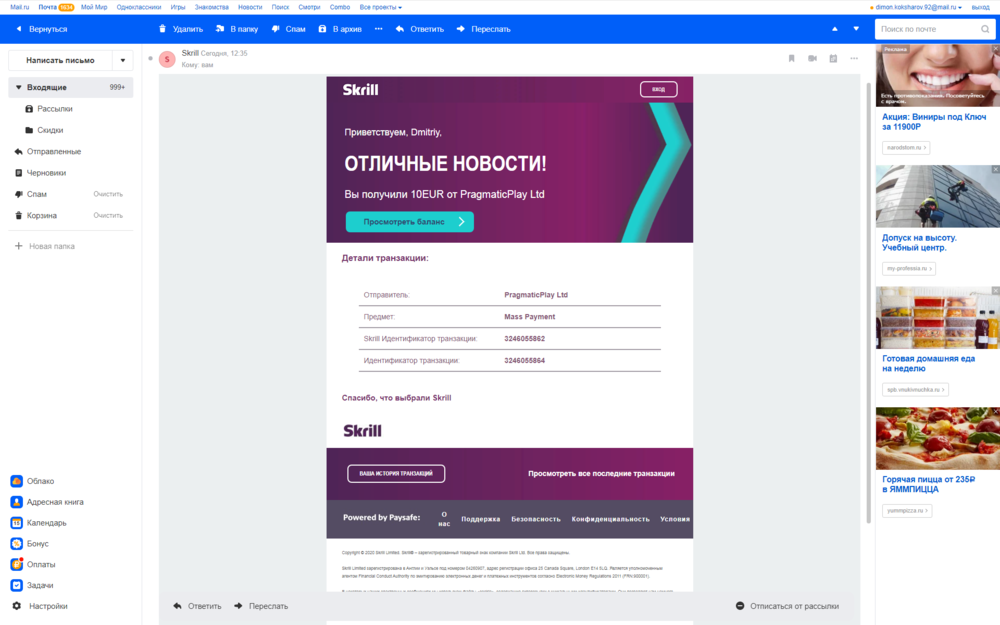
Task: Collapse the Входящие folder
Action: pos(18,87)
